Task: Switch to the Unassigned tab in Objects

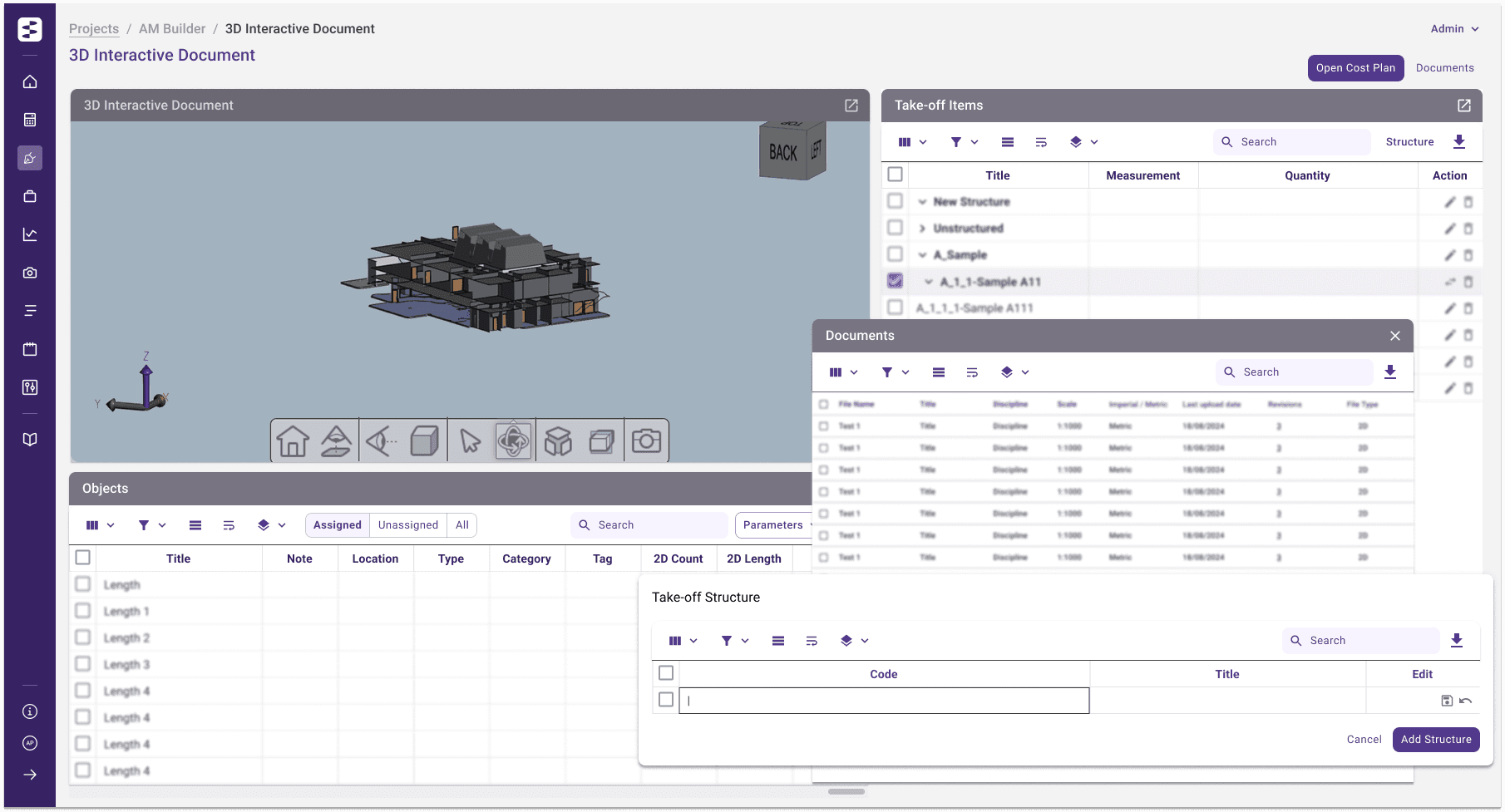Action: point(407,525)
